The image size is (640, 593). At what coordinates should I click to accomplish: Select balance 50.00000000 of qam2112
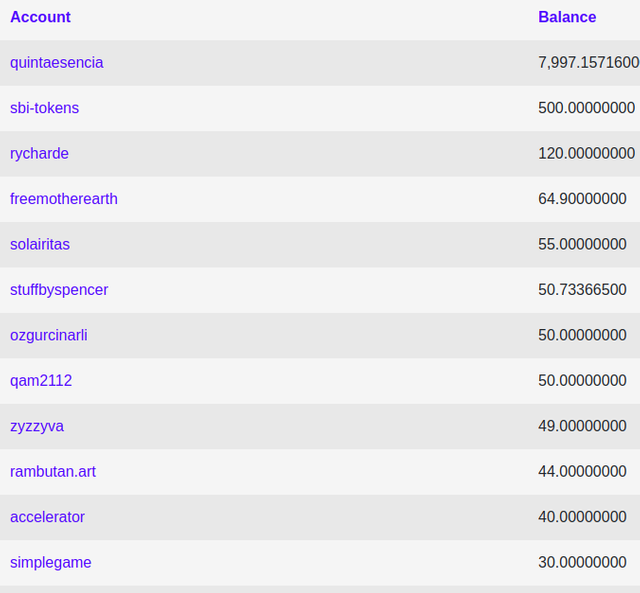582,381
